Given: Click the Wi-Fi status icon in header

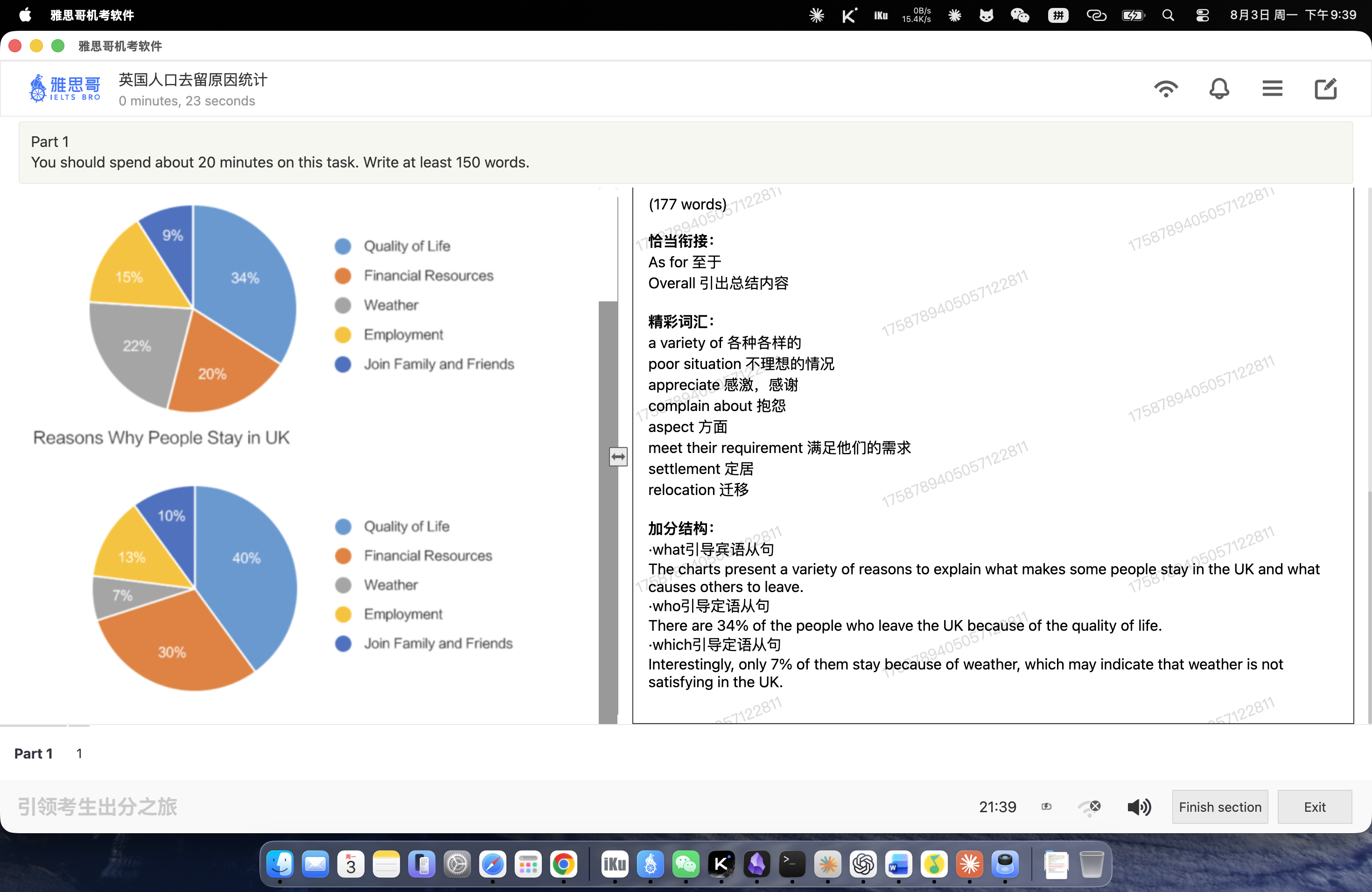Looking at the screenshot, I should 1166,89.
